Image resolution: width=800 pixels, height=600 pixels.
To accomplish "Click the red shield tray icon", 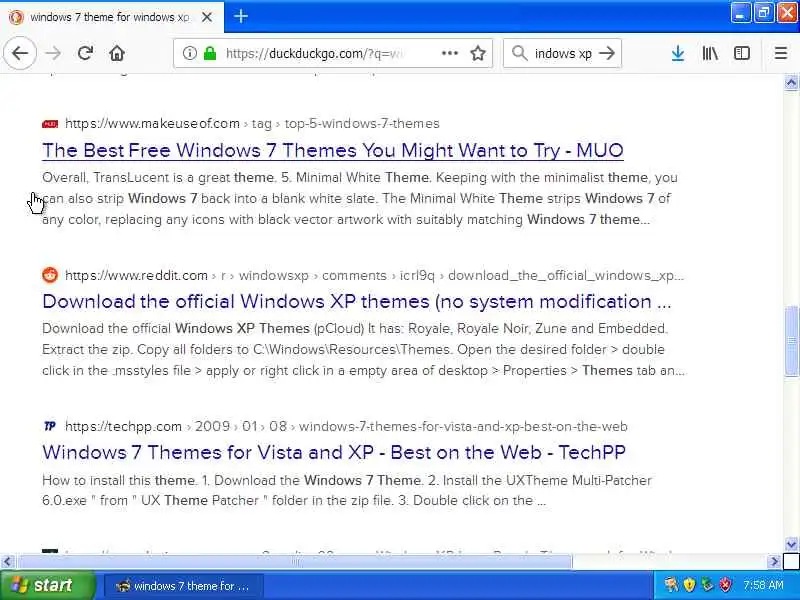I will 725,585.
